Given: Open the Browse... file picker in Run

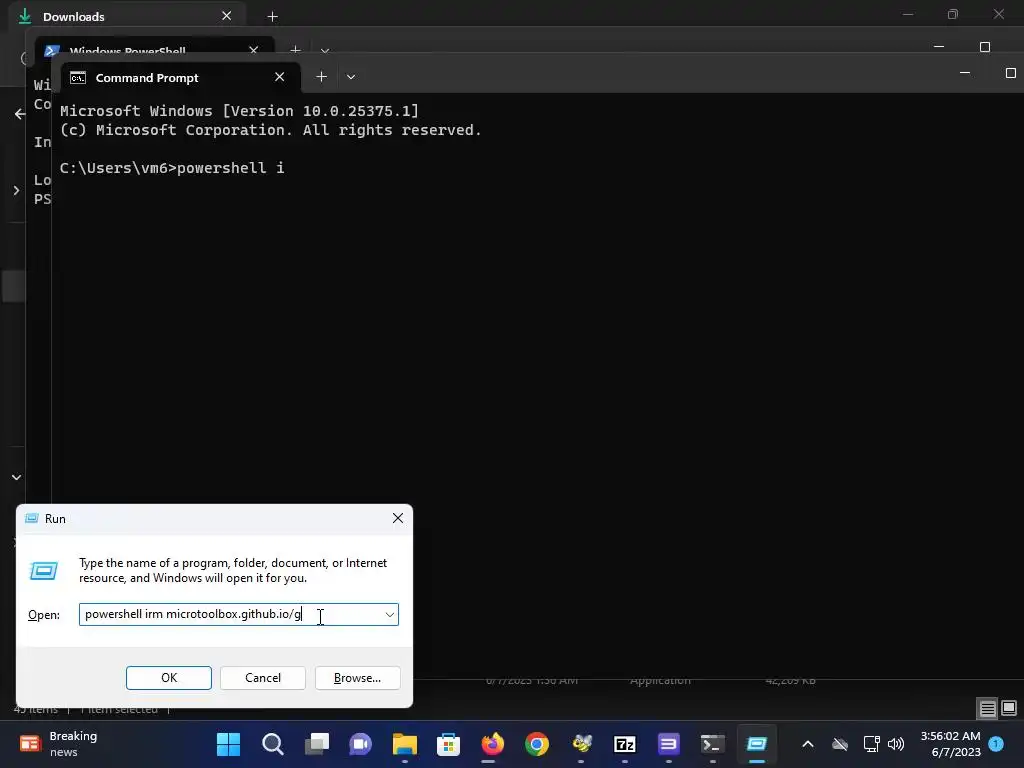Looking at the screenshot, I should tap(357, 677).
